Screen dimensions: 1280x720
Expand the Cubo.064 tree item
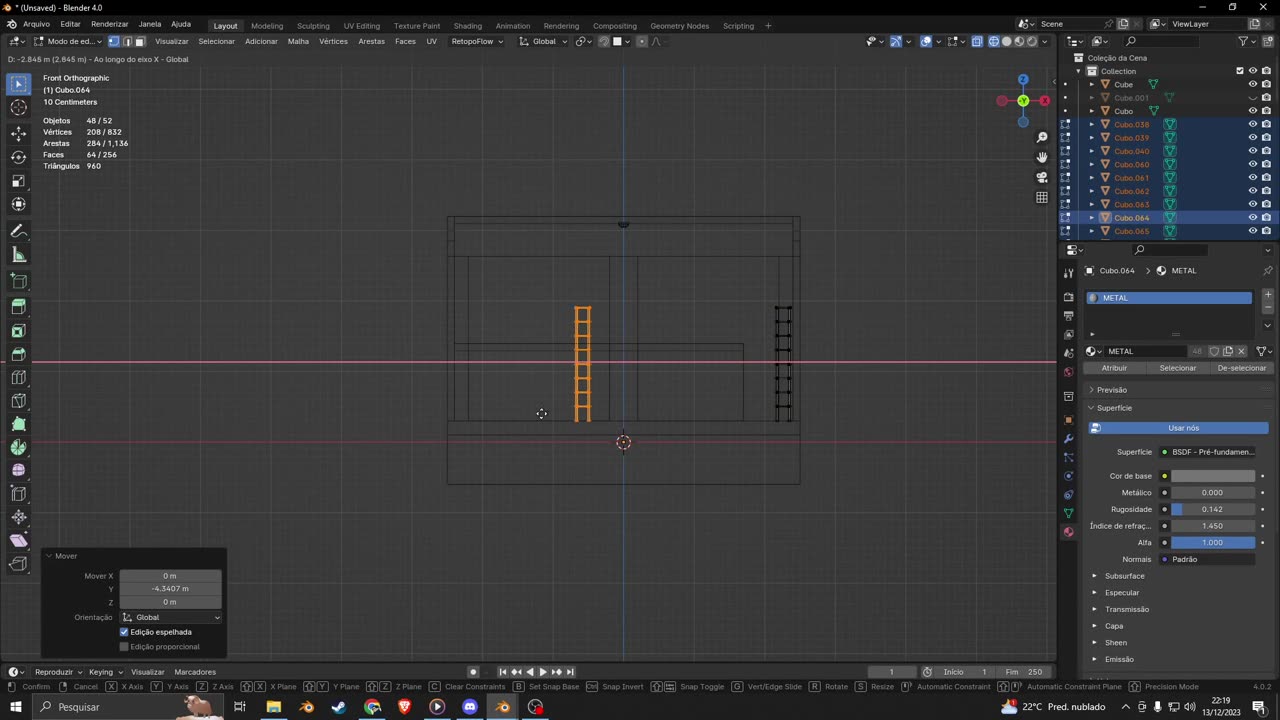pyautogui.click(x=1092, y=218)
